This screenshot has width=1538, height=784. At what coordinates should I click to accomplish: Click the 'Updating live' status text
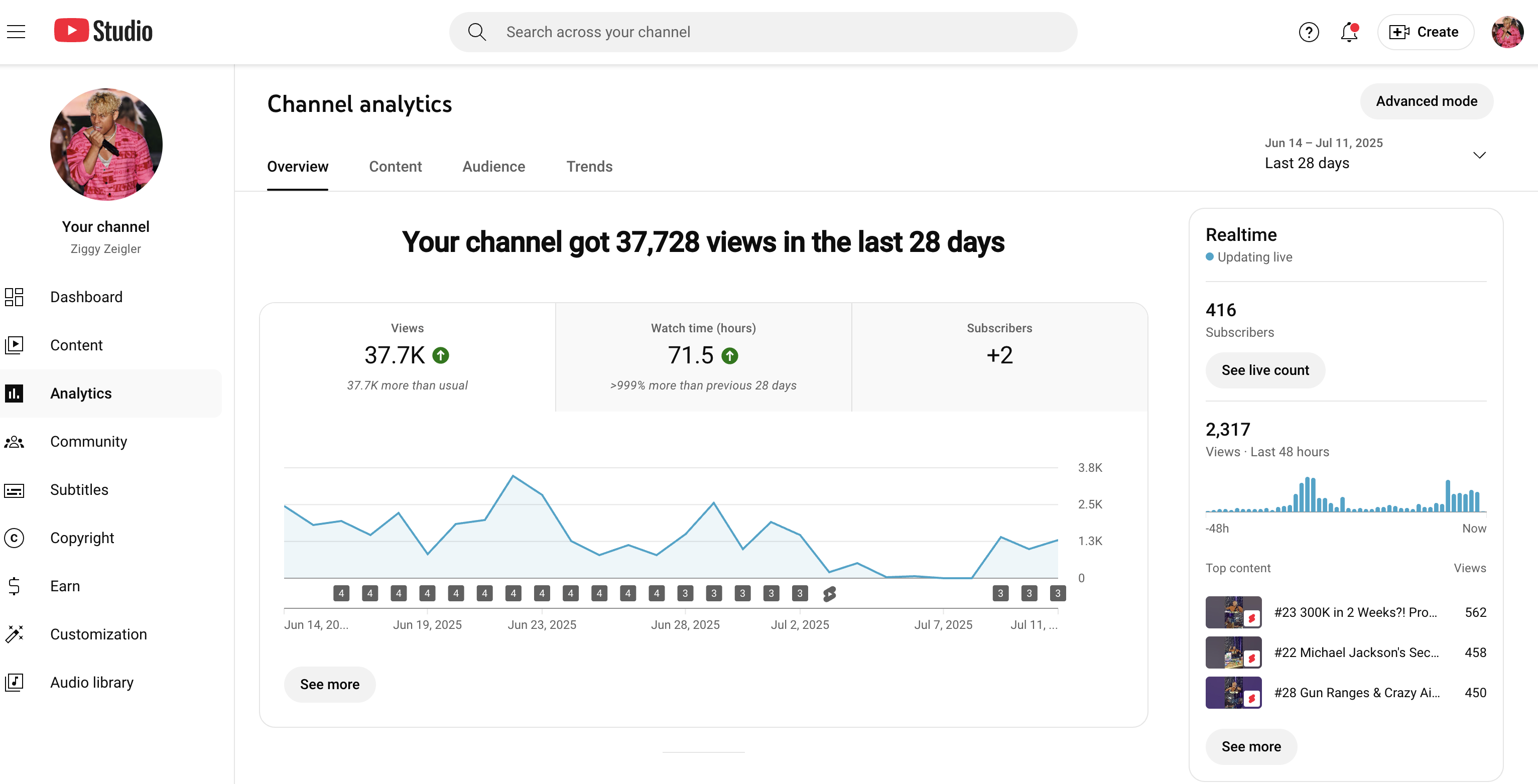pyautogui.click(x=1254, y=257)
